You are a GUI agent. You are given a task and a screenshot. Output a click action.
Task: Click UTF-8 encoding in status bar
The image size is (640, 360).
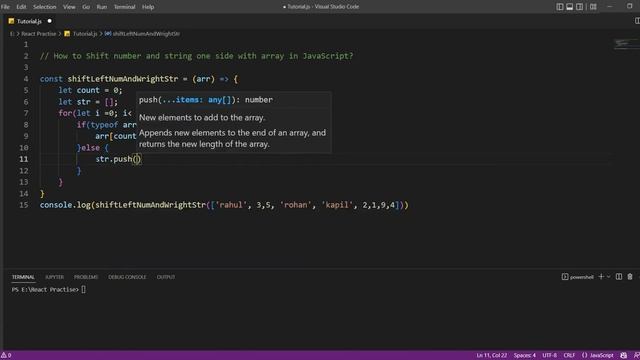point(549,355)
